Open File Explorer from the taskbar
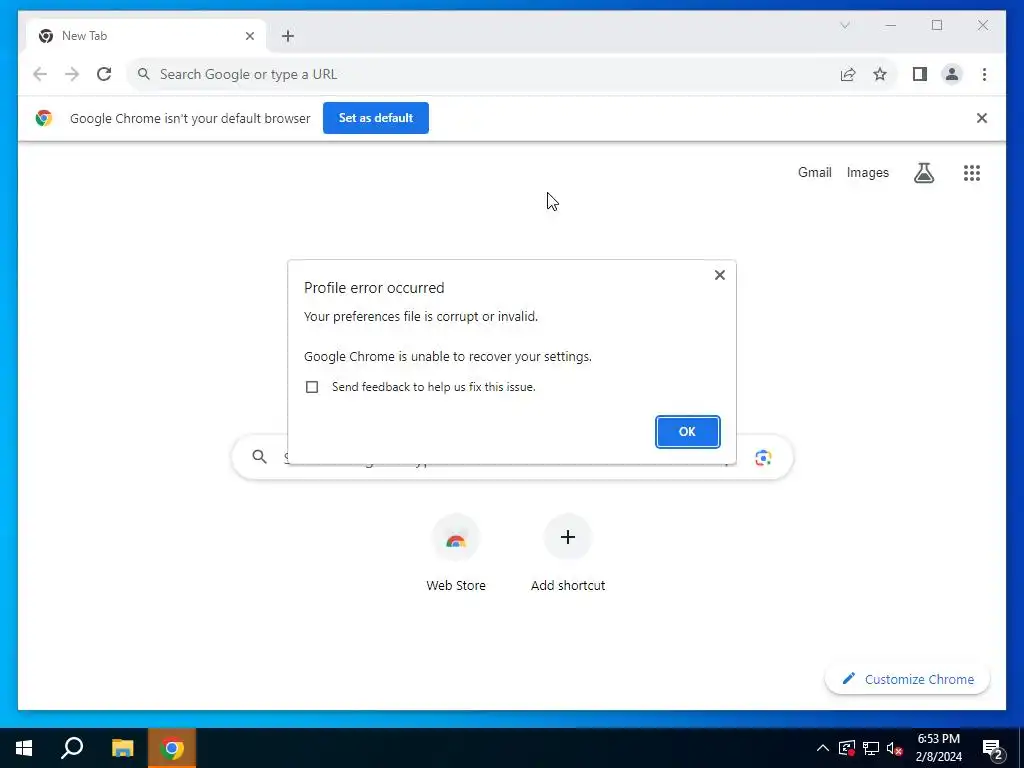The width and height of the screenshot is (1024, 768). pyautogui.click(x=122, y=748)
